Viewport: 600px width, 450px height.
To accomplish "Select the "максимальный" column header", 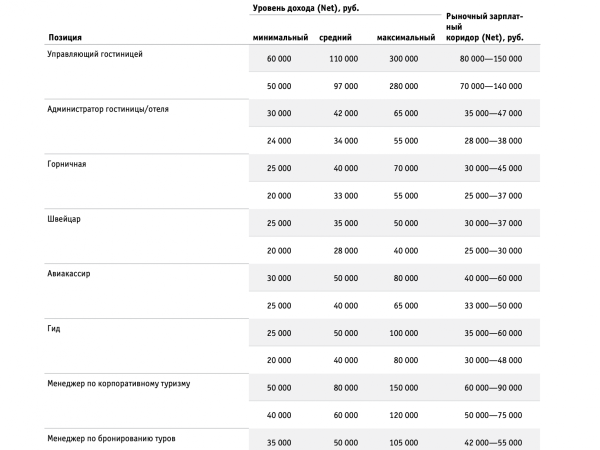I will (x=405, y=37).
